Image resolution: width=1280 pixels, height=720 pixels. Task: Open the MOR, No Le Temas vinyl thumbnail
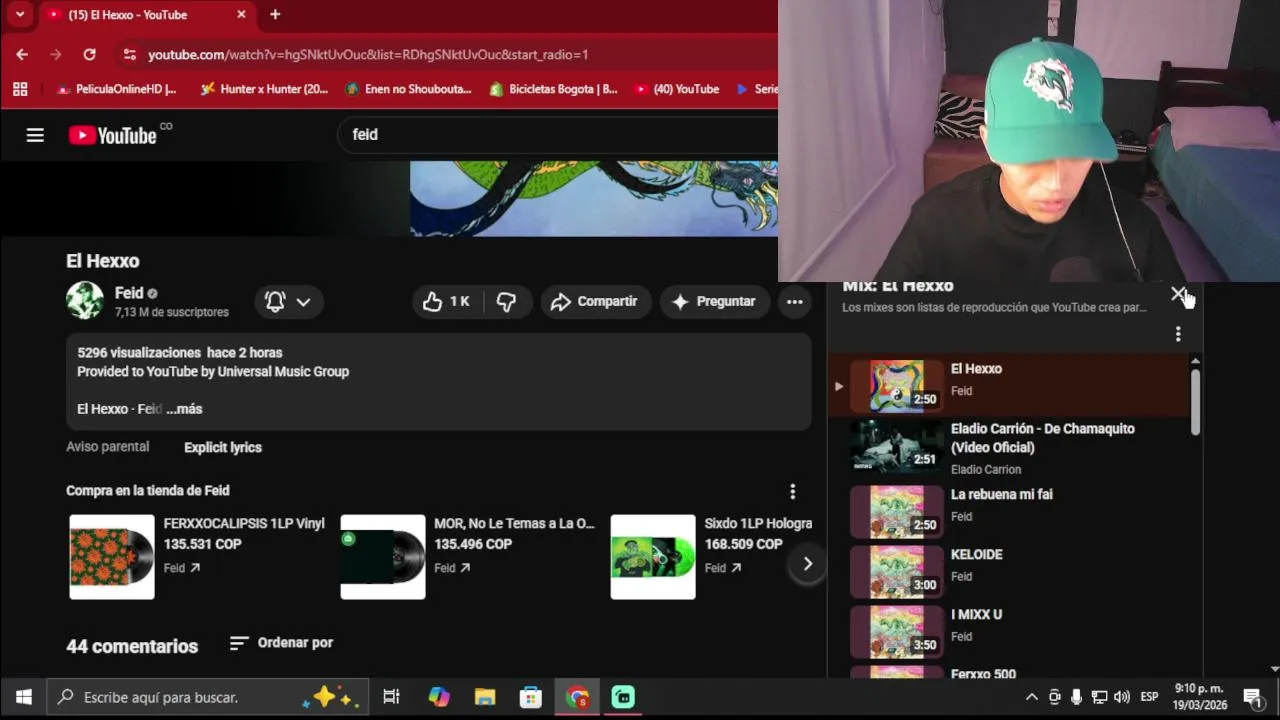click(x=383, y=557)
